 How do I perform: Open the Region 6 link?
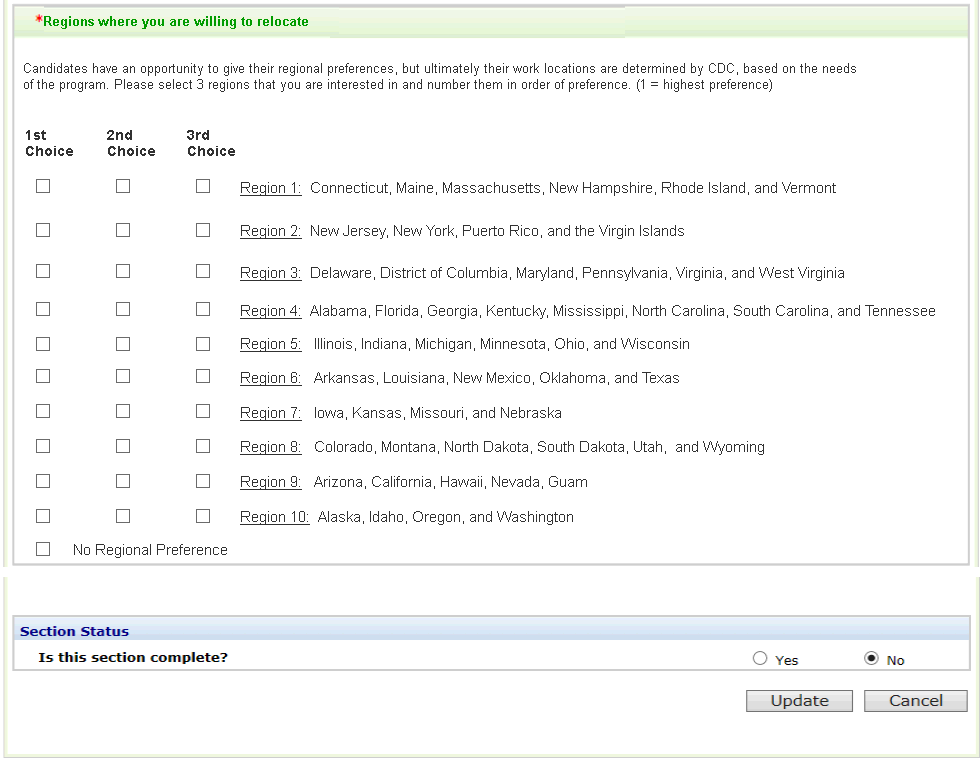click(270, 378)
